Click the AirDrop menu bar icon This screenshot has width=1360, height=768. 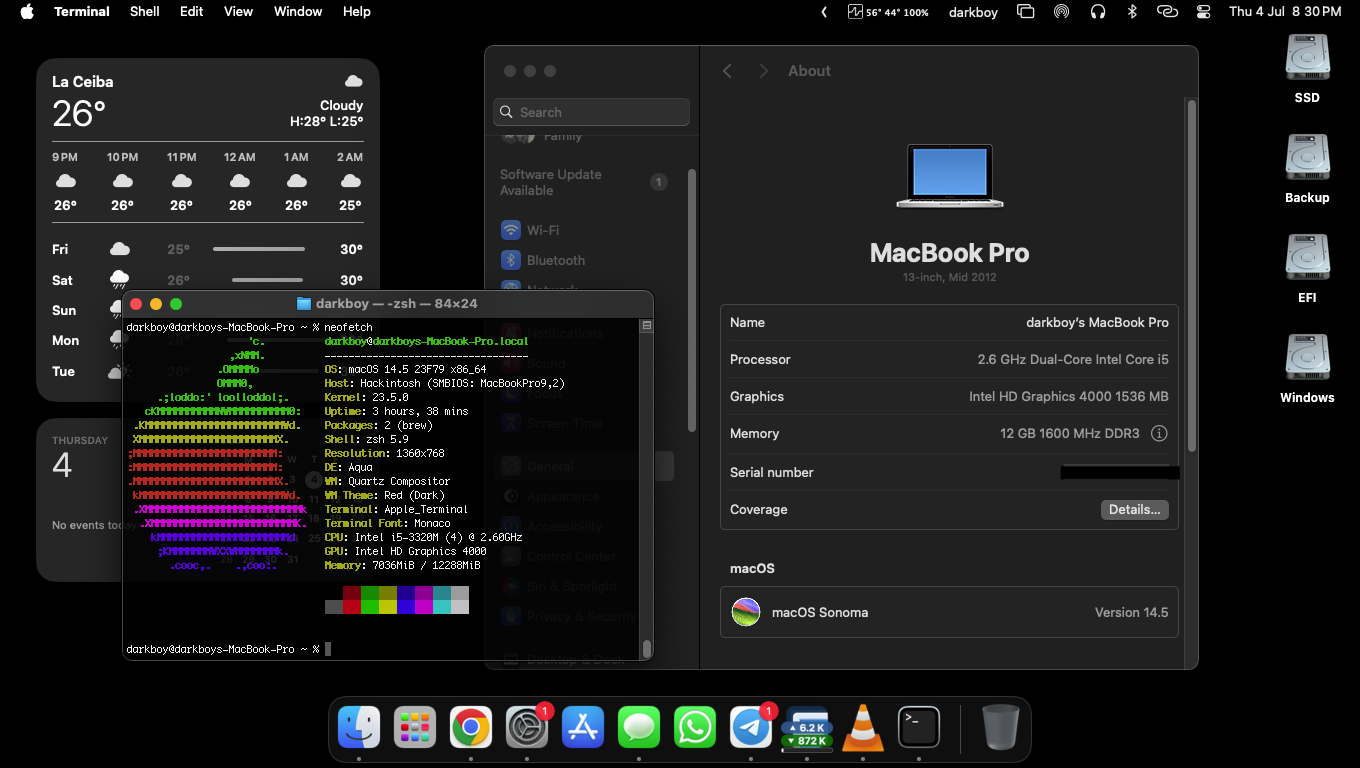click(1061, 12)
